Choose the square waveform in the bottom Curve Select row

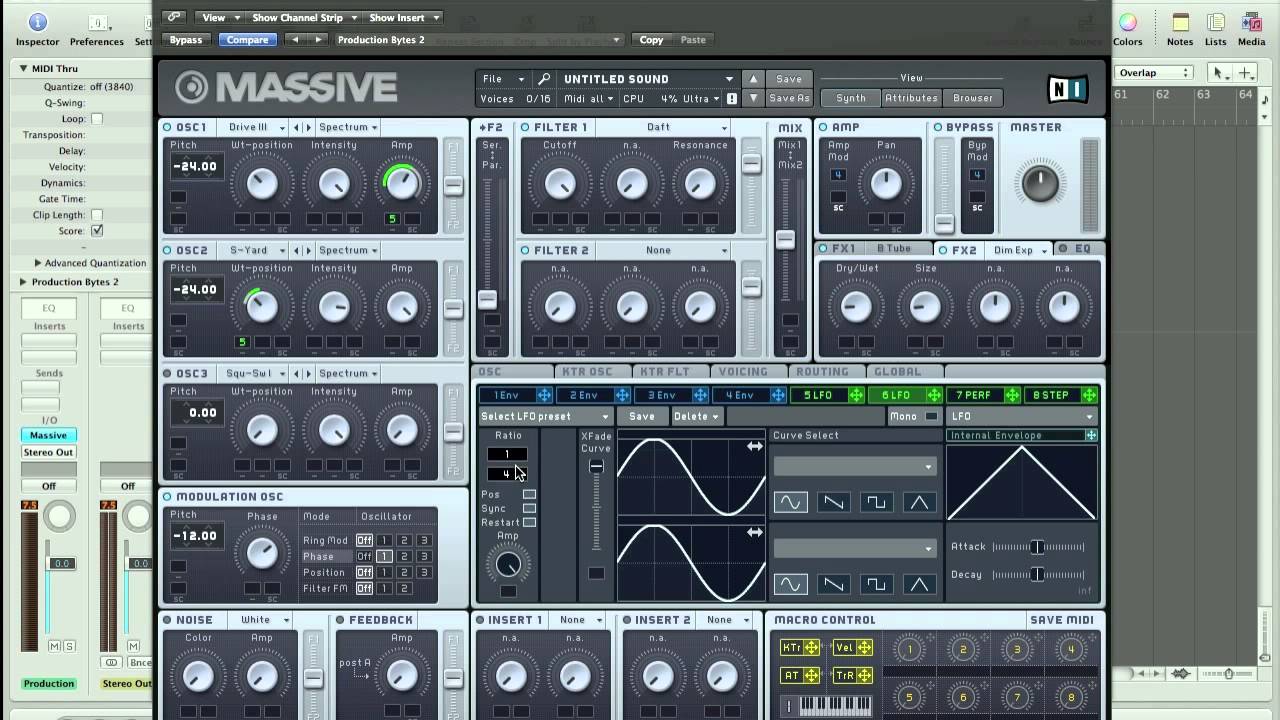(x=876, y=583)
